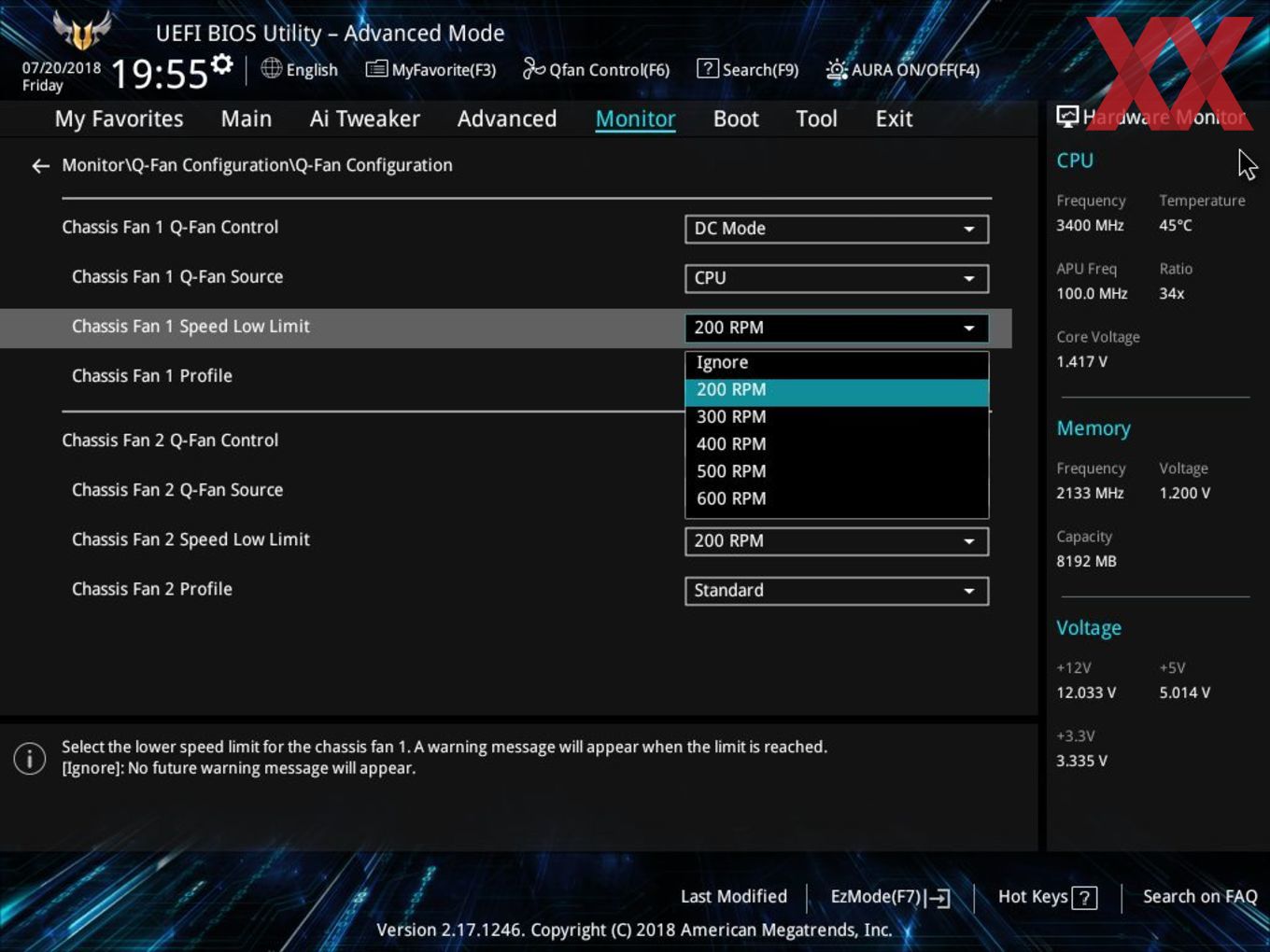Click the breadcrumb path Monitor\Q-Fan Configuration

click(x=257, y=165)
